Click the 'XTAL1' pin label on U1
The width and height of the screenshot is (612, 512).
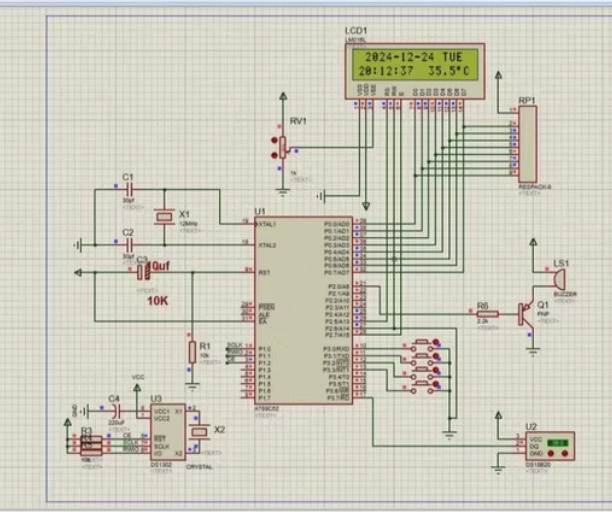[267, 224]
